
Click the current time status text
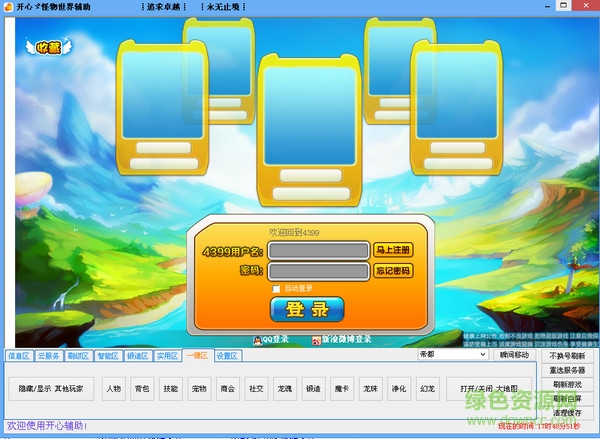tap(539, 426)
